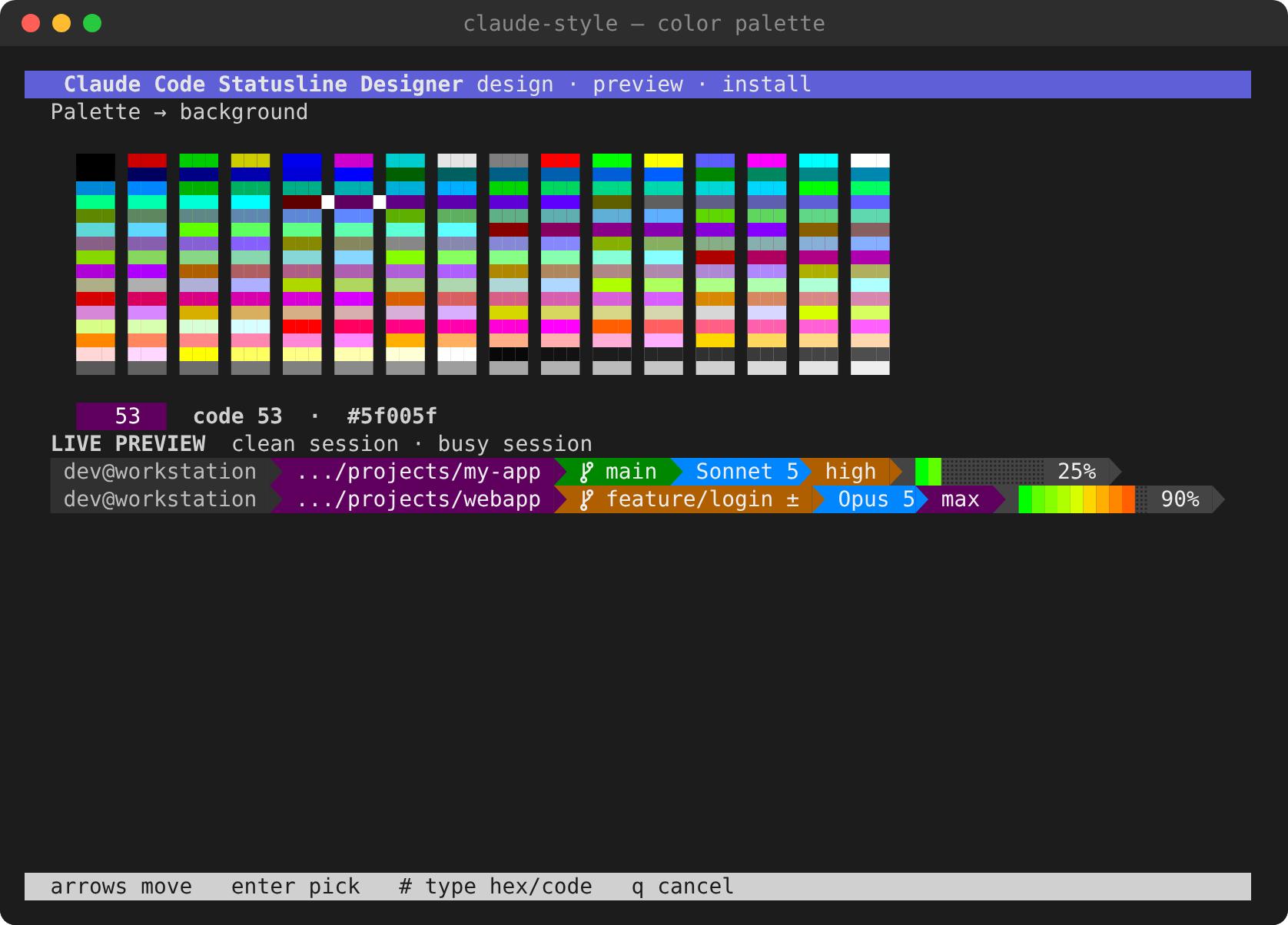This screenshot has width=1288, height=925.
Task: Click the purple preview chip labeled 53
Action: (121, 416)
